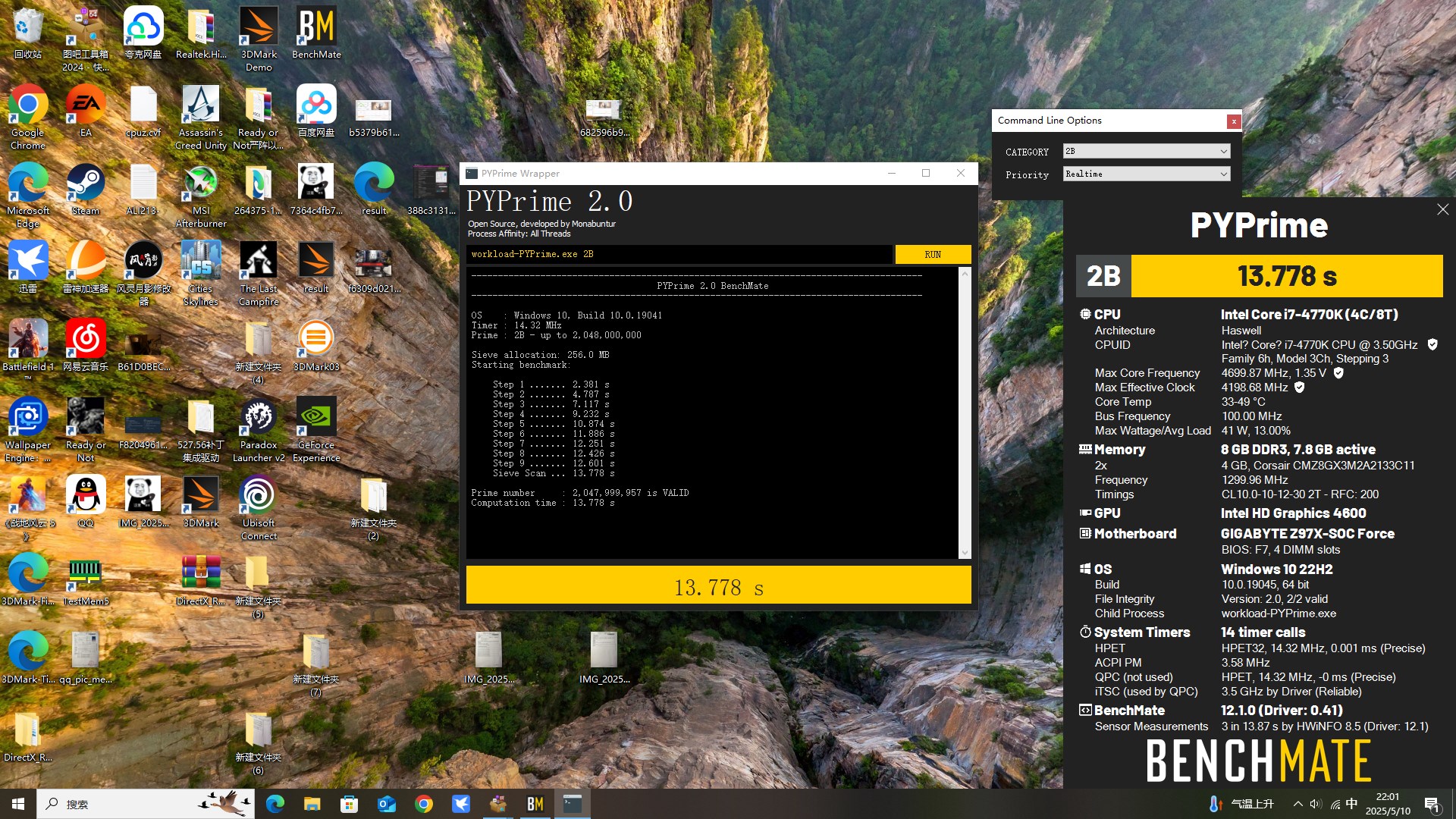Click the Intel HD Graphics 4600 text
Image resolution: width=1456 pixels, height=819 pixels.
[1293, 513]
